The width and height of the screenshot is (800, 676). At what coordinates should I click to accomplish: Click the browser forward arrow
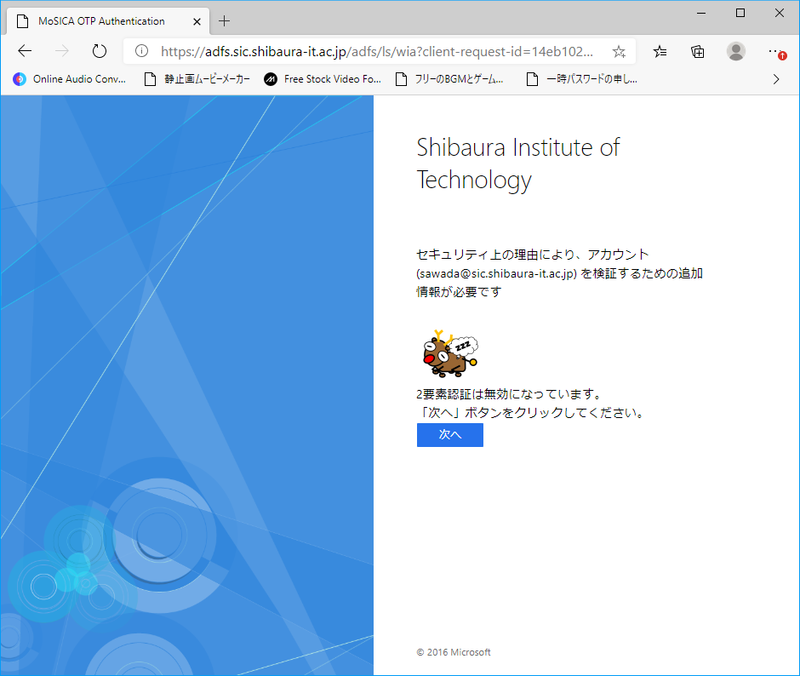click(62, 51)
